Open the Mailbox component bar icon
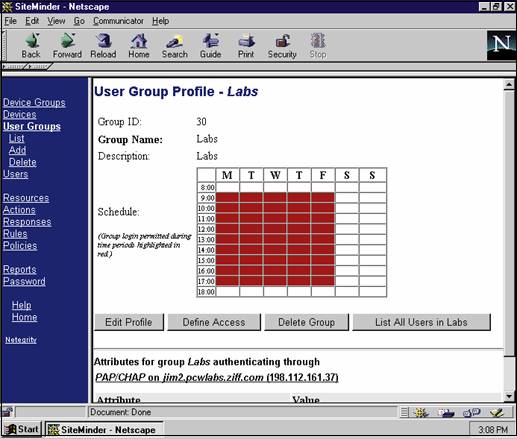This screenshot has height=439, width=517. (x=446, y=413)
